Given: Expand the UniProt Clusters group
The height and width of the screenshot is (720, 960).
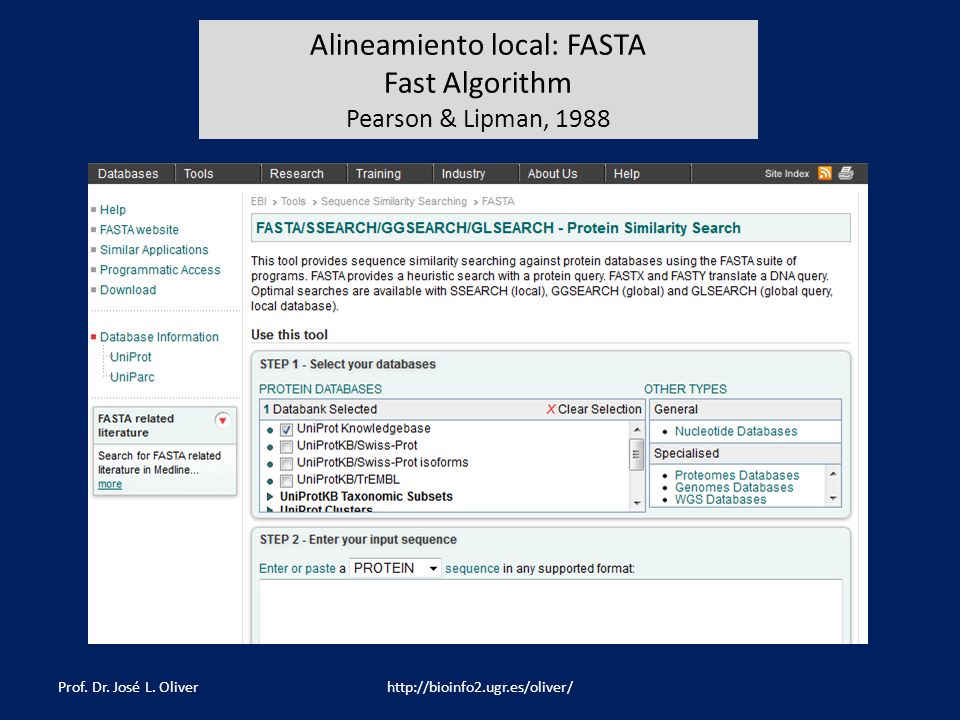Looking at the screenshot, I should pos(270,509).
